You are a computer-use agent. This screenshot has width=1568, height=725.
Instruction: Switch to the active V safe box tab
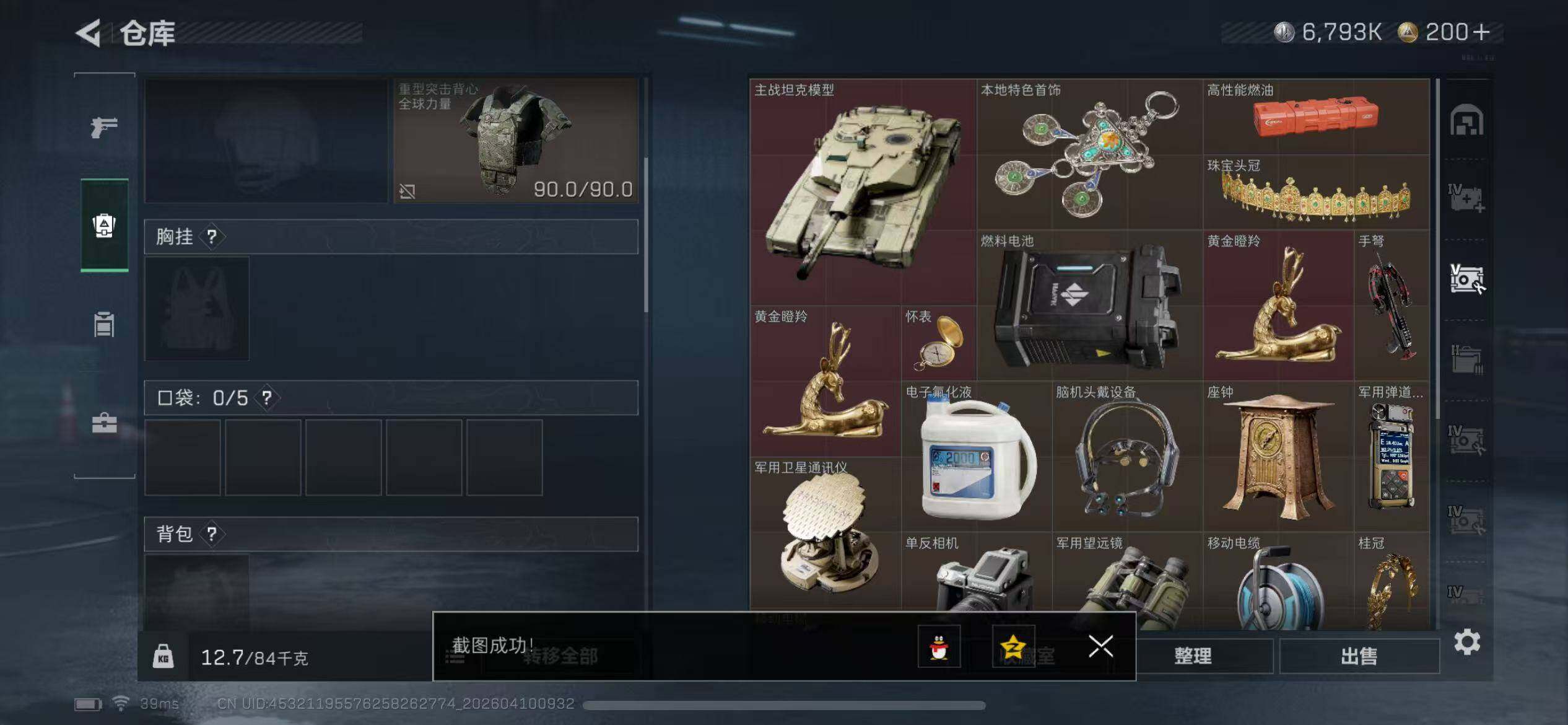coord(1466,279)
